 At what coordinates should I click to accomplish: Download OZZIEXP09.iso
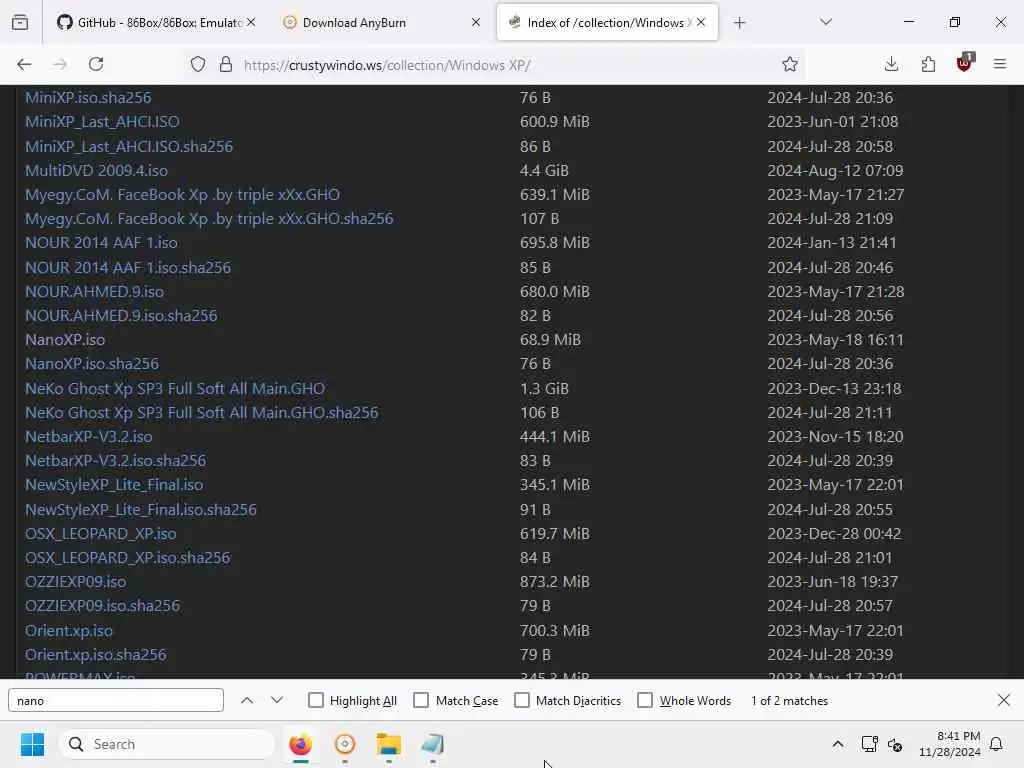point(76,581)
